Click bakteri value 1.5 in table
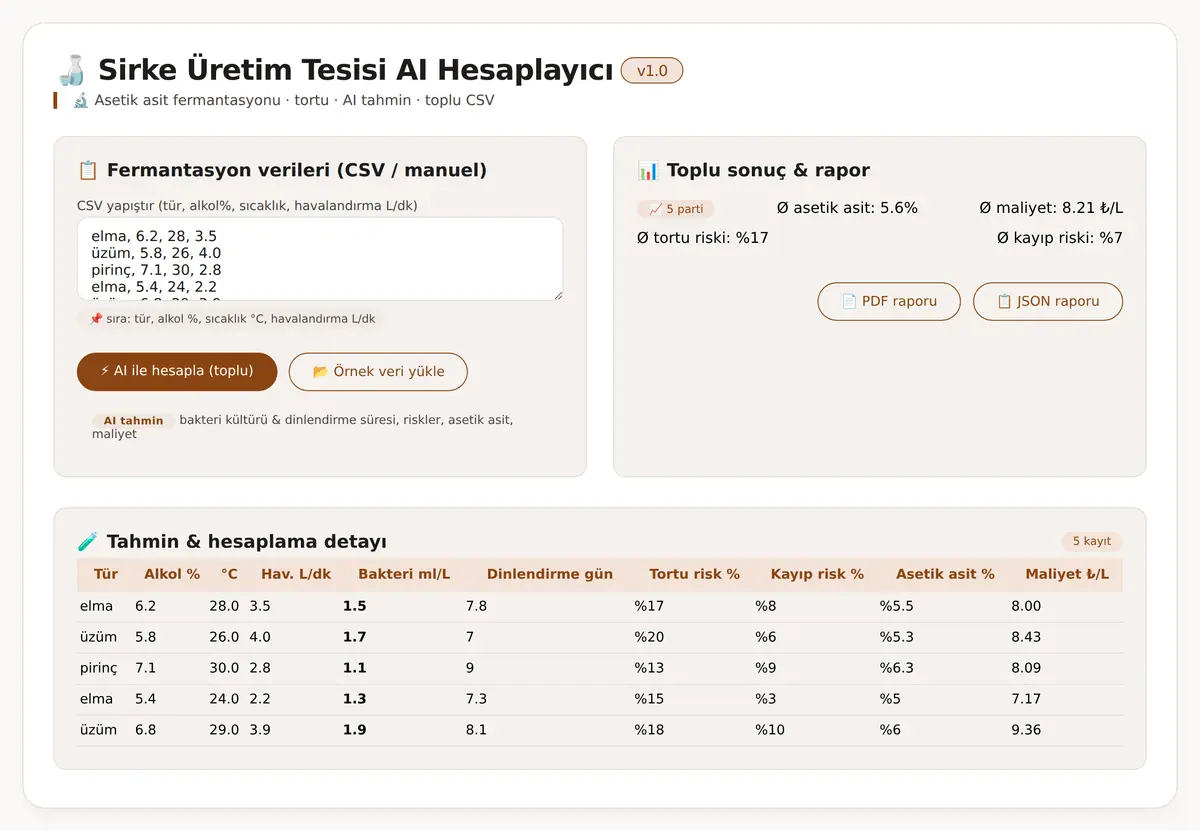This screenshot has width=1200, height=831. 354,606
